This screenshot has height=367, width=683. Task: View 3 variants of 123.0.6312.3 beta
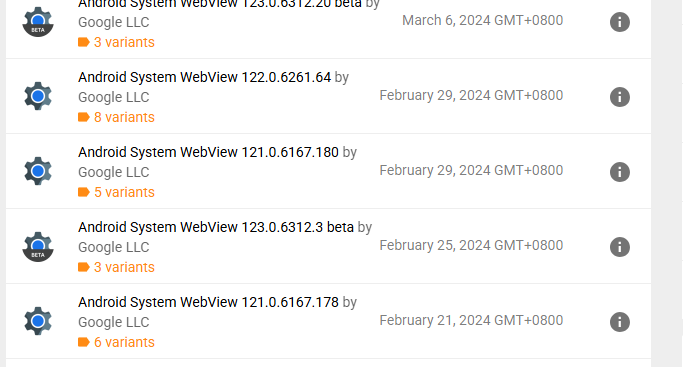(116, 267)
